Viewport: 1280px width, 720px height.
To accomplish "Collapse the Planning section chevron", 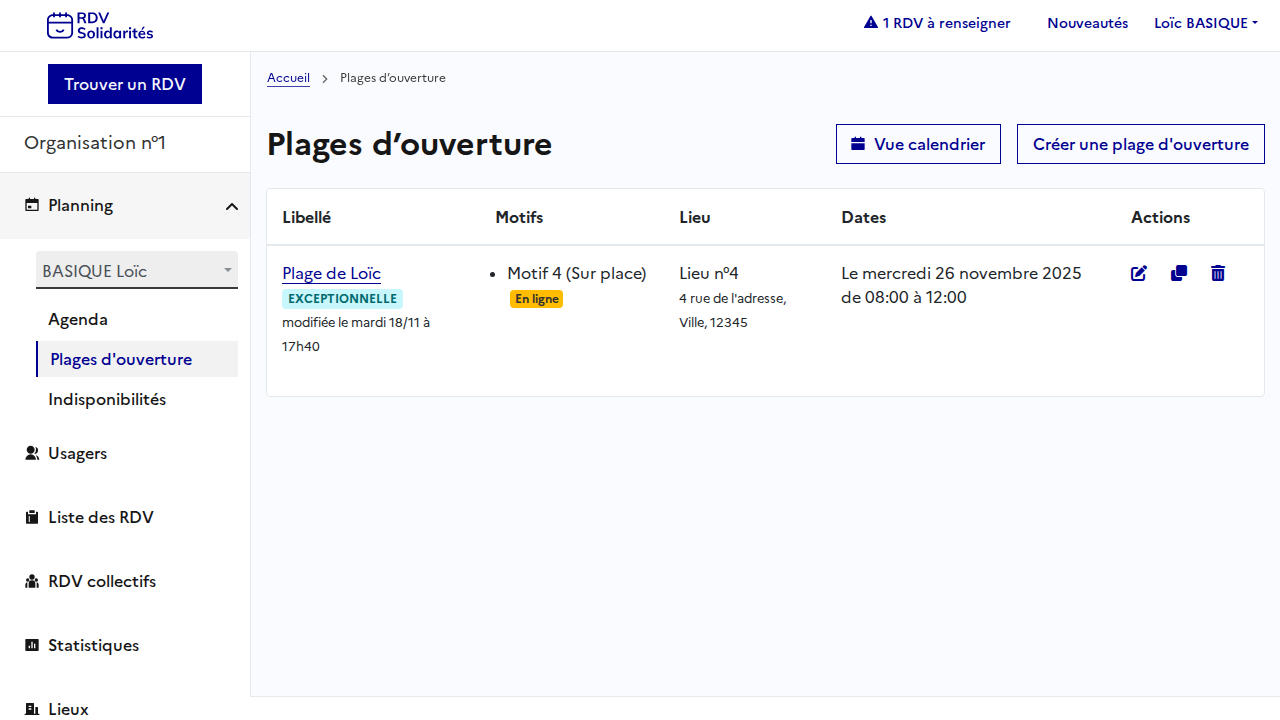I will tap(231, 206).
